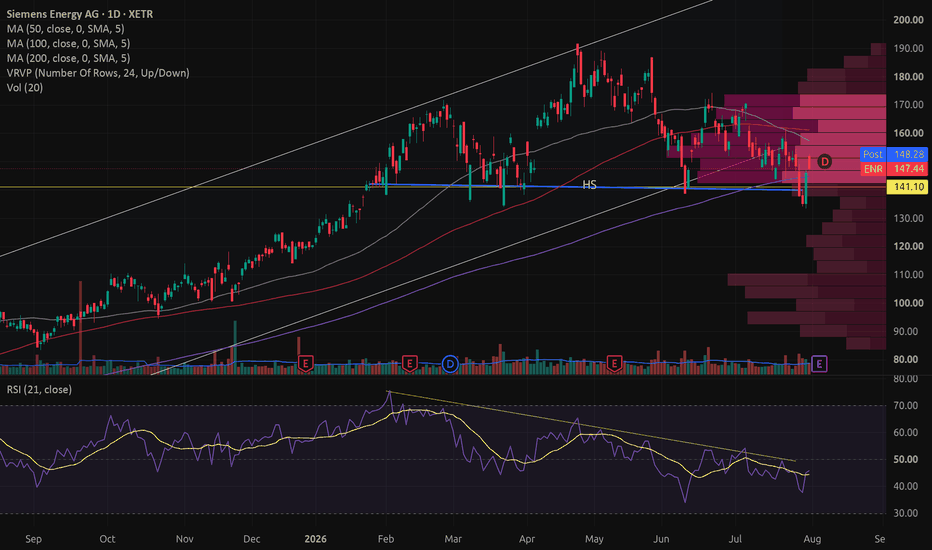Viewport: 932px width, 550px height.
Task: Click the Post 148.28 price label
Action: click(893, 154)
